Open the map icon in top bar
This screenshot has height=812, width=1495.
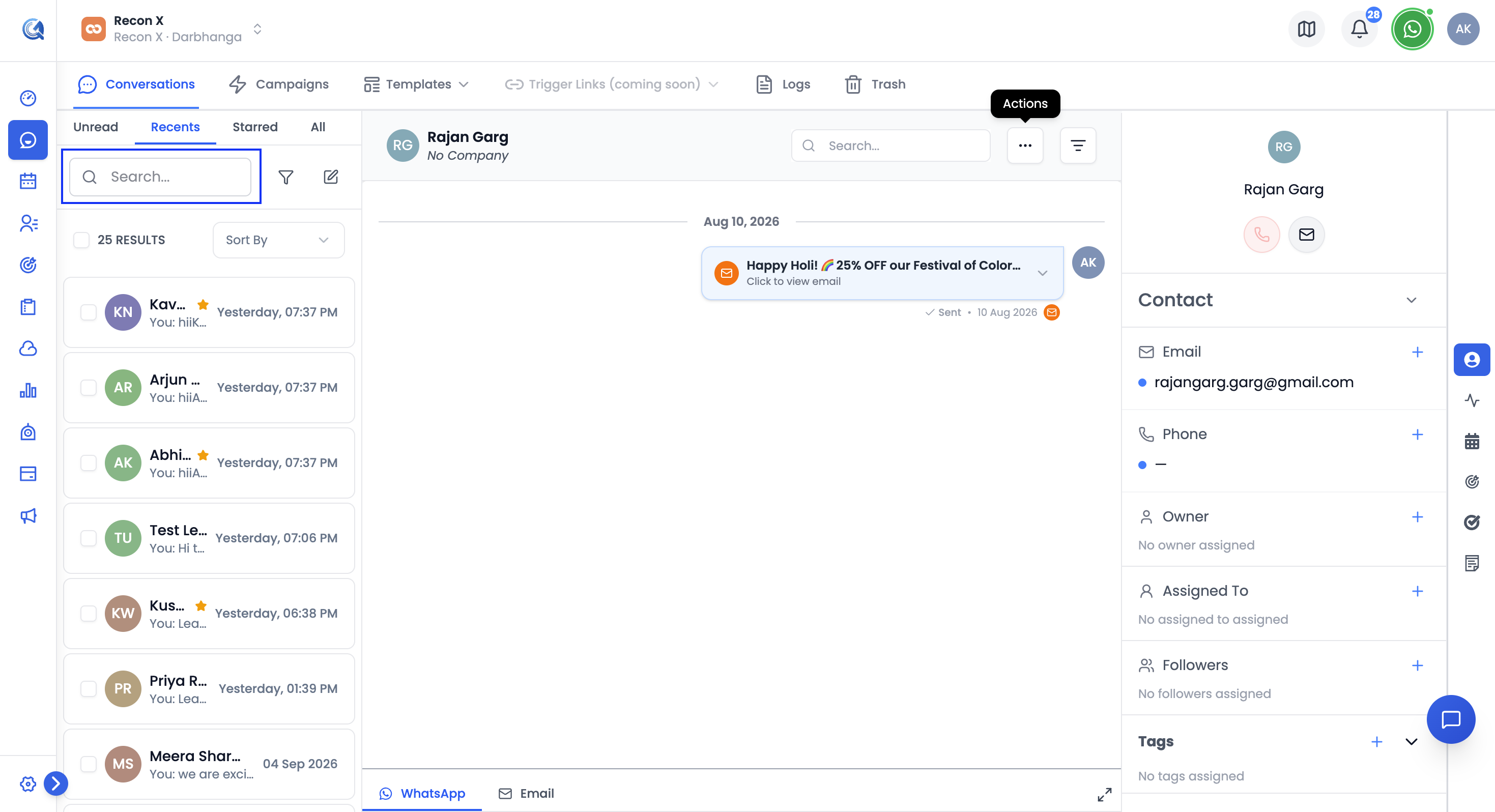click(1306, 28)
